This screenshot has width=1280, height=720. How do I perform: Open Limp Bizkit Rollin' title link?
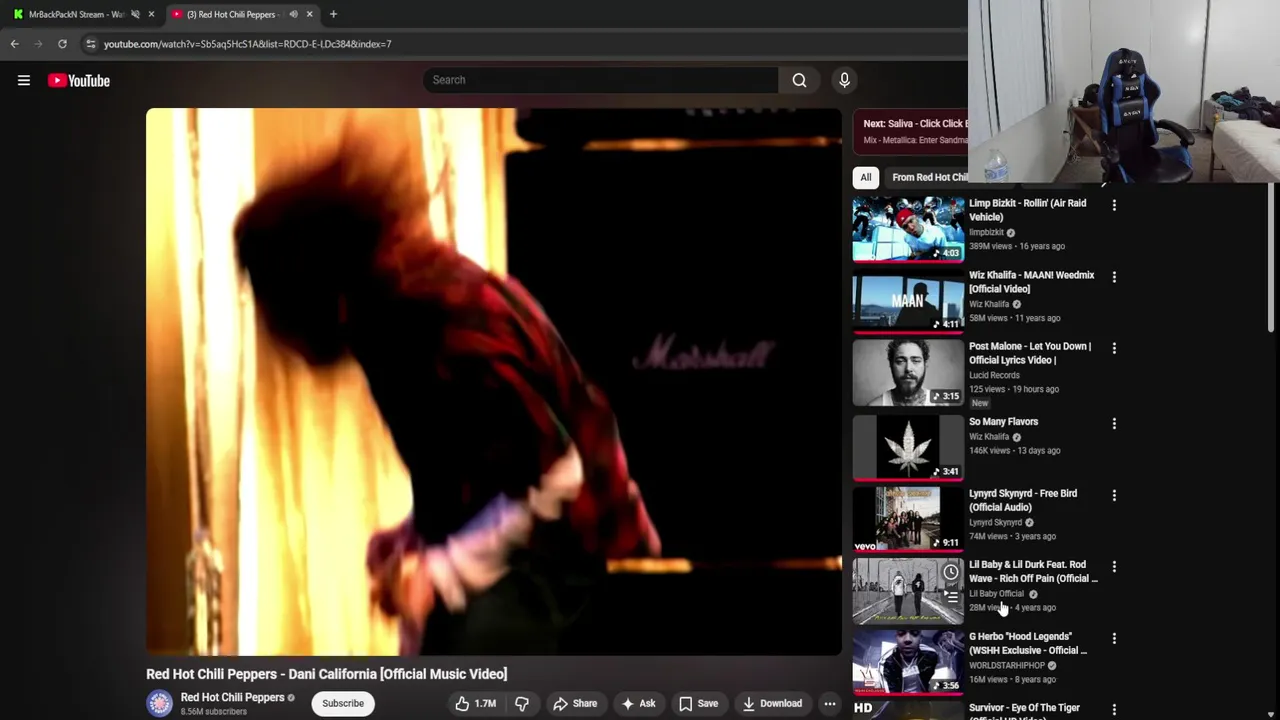pos(1027,210)
